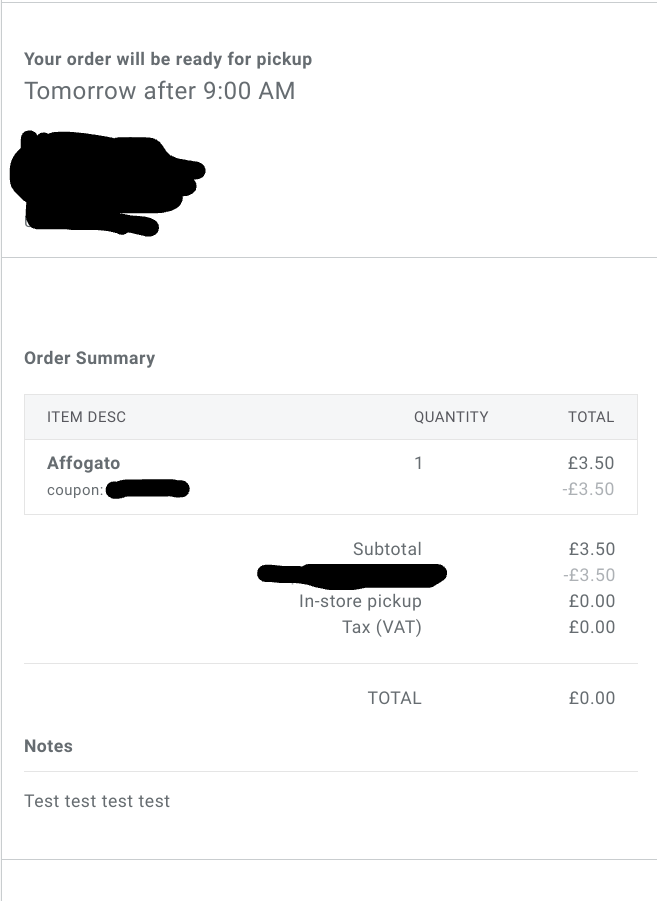This screenshot has height=901, width=657.
Task: Click the Subtotal label
Action: pyautogui.click(x=387, y=549)
